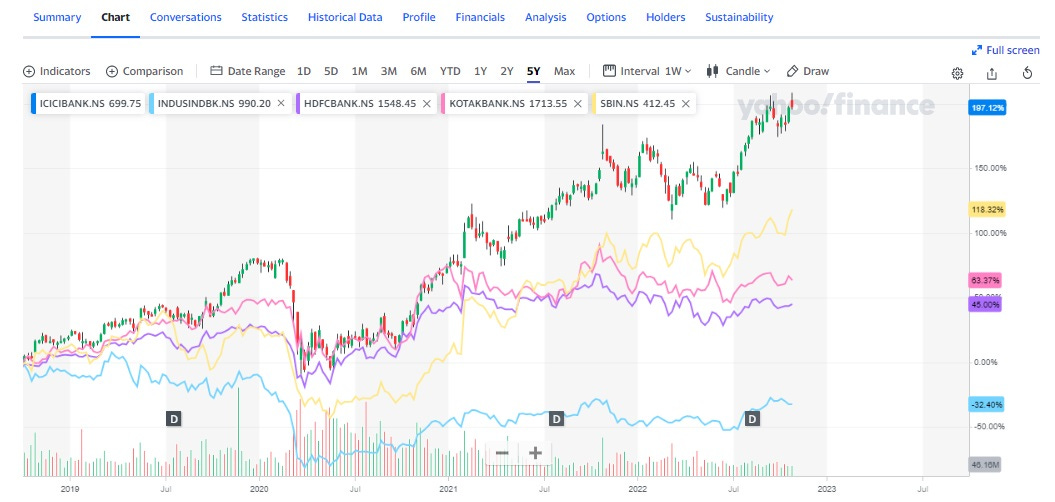This screenshot has width=1055, height=502.
Task: Select the 3M time range
Action: 388,71
